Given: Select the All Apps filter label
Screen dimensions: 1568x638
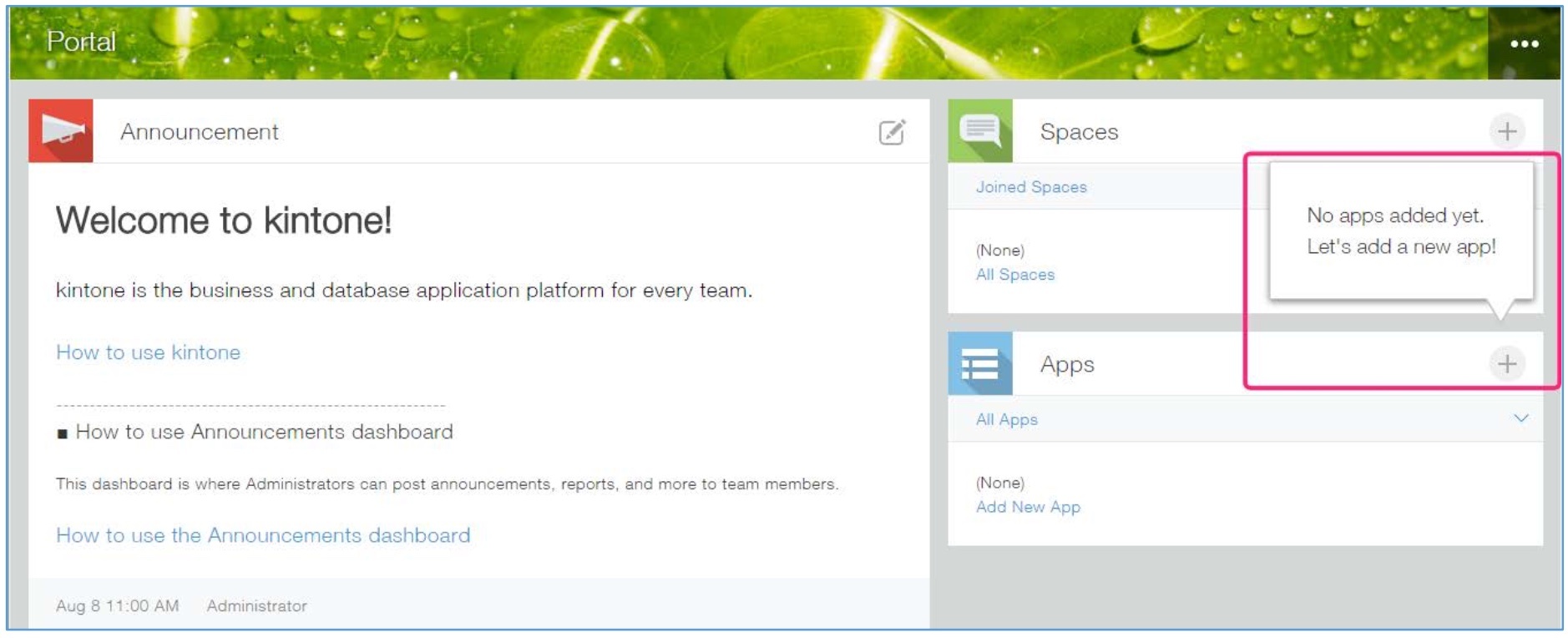Looking at the screenshot, I should tap(1006, 419).
